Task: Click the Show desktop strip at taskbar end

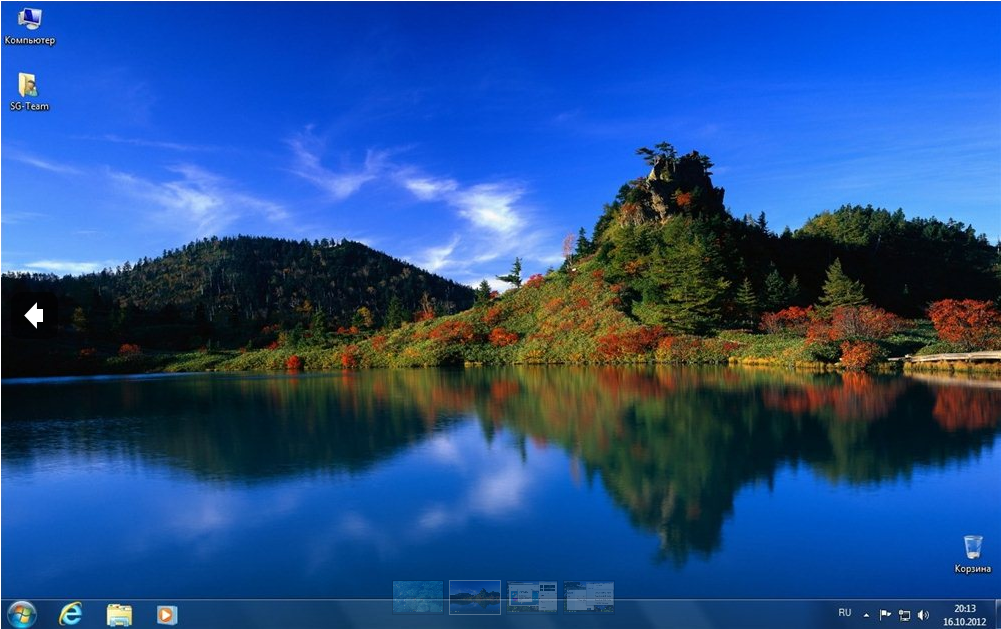Action: tap(997, 614)
